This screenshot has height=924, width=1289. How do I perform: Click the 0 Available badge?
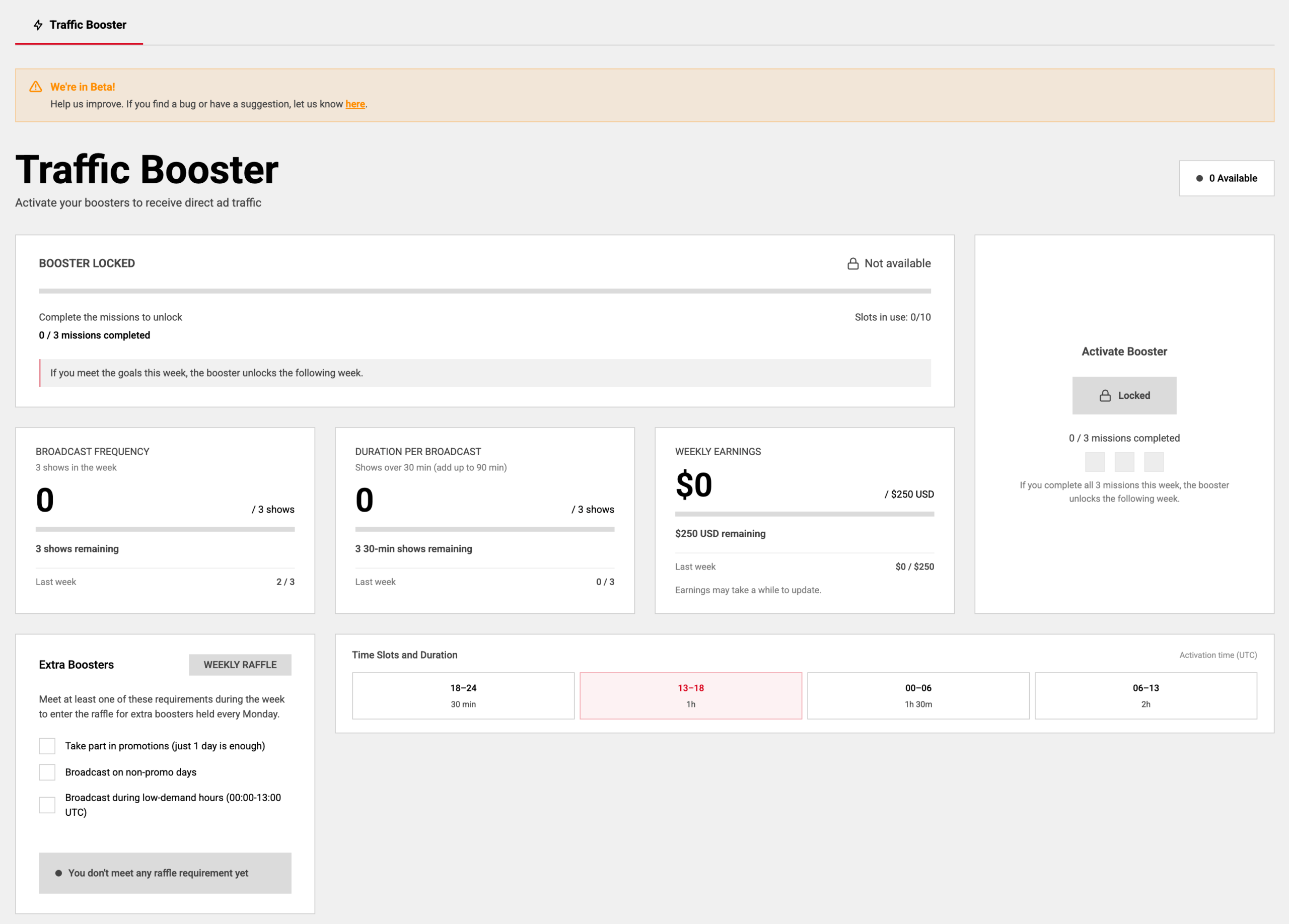coord(1227,178)
